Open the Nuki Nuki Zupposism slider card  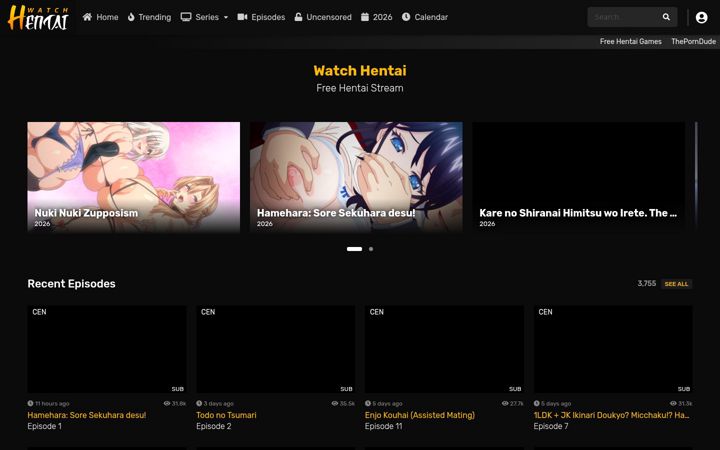(x=134, y=177)
